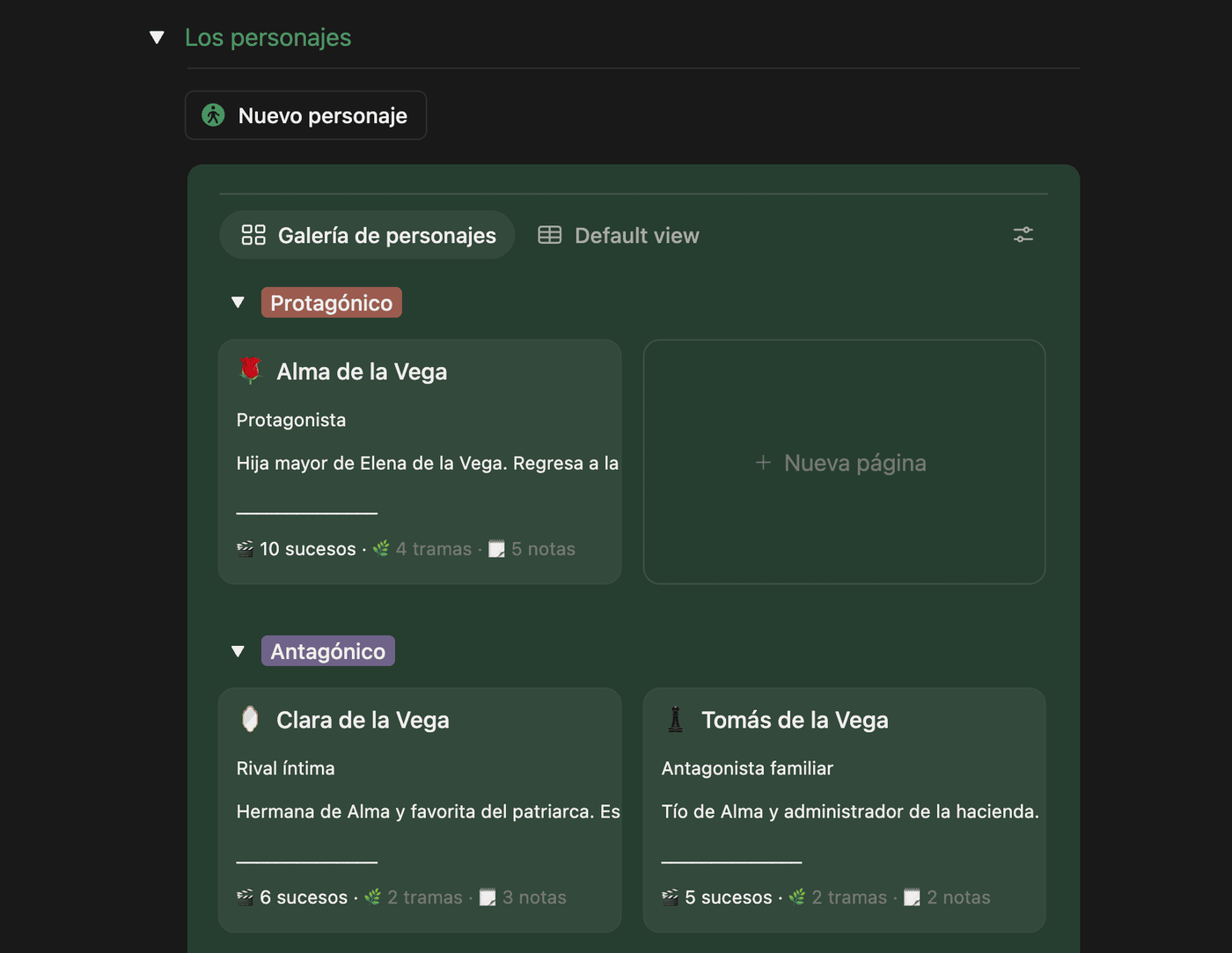Click the gallery grid icon
Image resolution: width=1232 pixels, height=953 pixels.
(x=253, y=235)
